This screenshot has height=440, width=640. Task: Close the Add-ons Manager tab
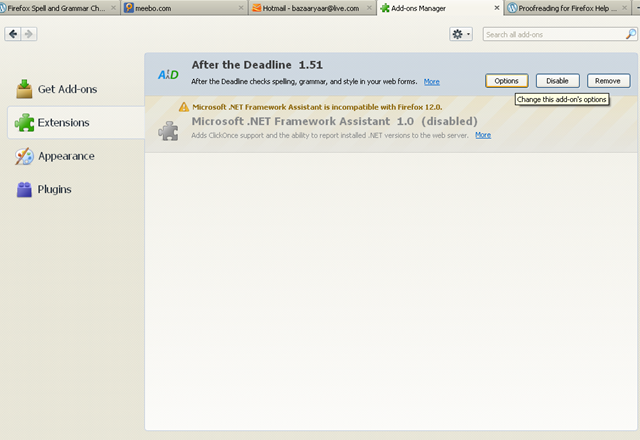click(x=497, y=8)
